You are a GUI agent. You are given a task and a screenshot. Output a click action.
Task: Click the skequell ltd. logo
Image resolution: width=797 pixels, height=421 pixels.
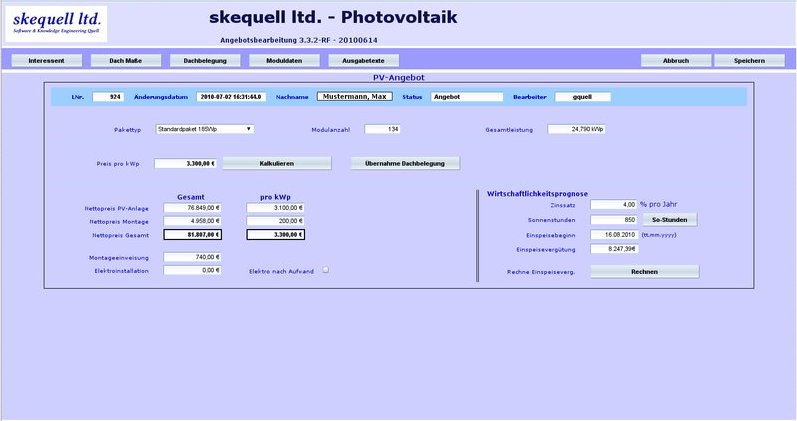click(x=56, y=24)
